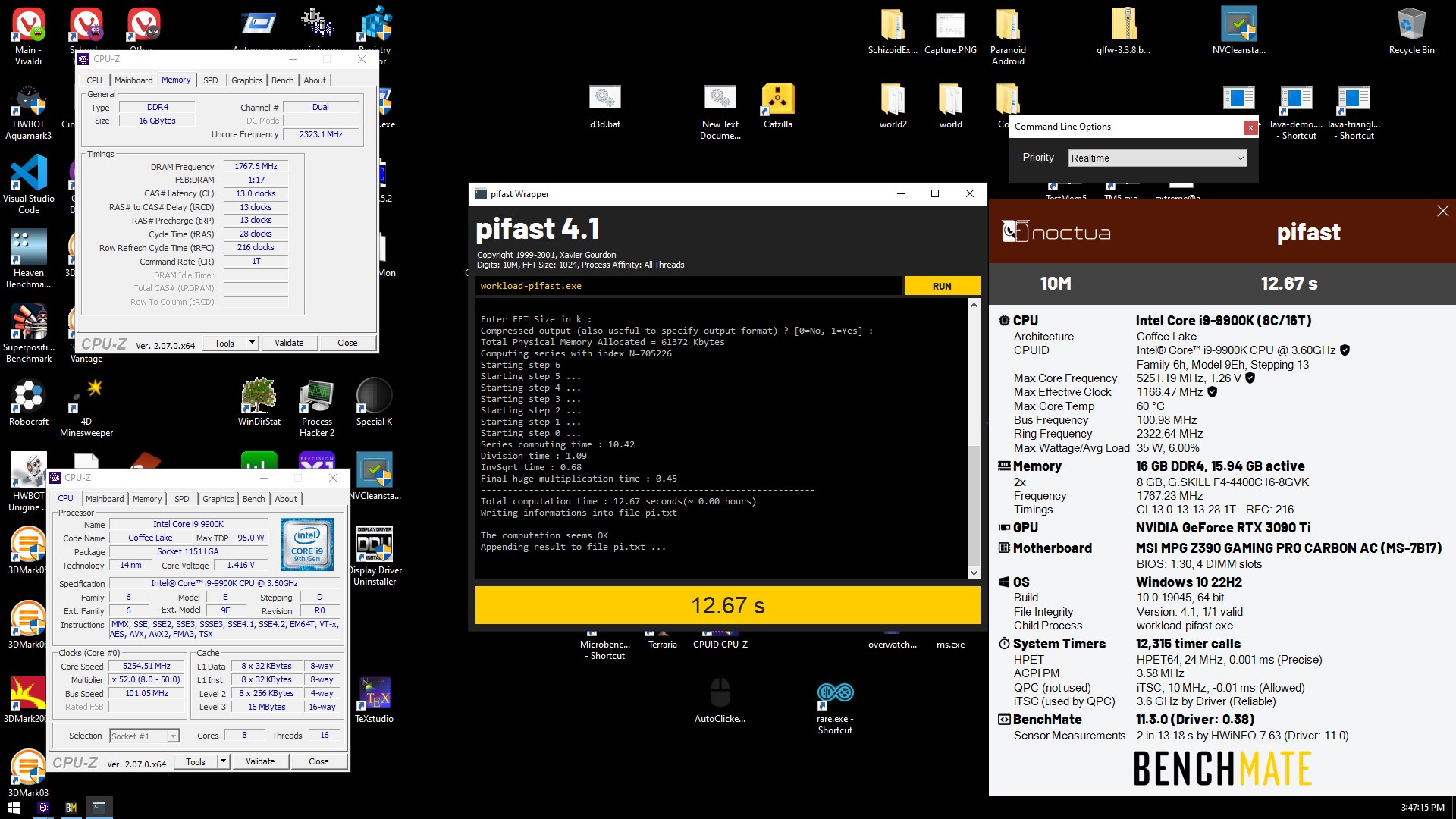Click the pifast console scroll-down arrow
Screen dimensions: 1456x819
coord(974,573)
